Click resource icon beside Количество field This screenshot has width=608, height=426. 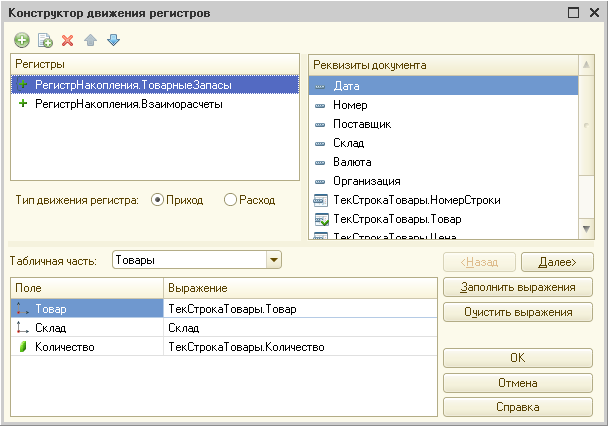[x=23, y=347]
